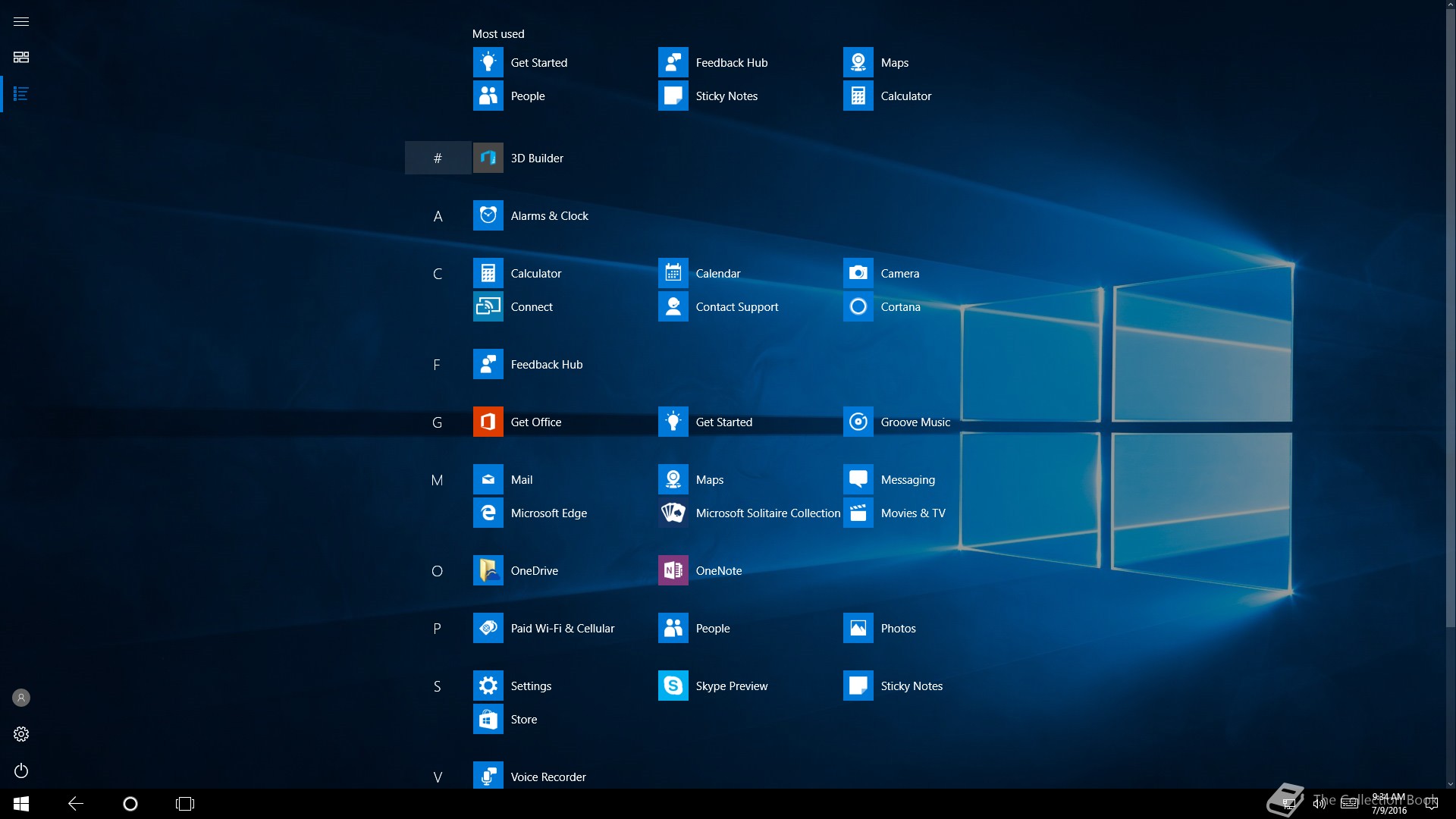Open the touch keyboard from the taskbar
This screenshot has width=1456, height=819.
1350,804
